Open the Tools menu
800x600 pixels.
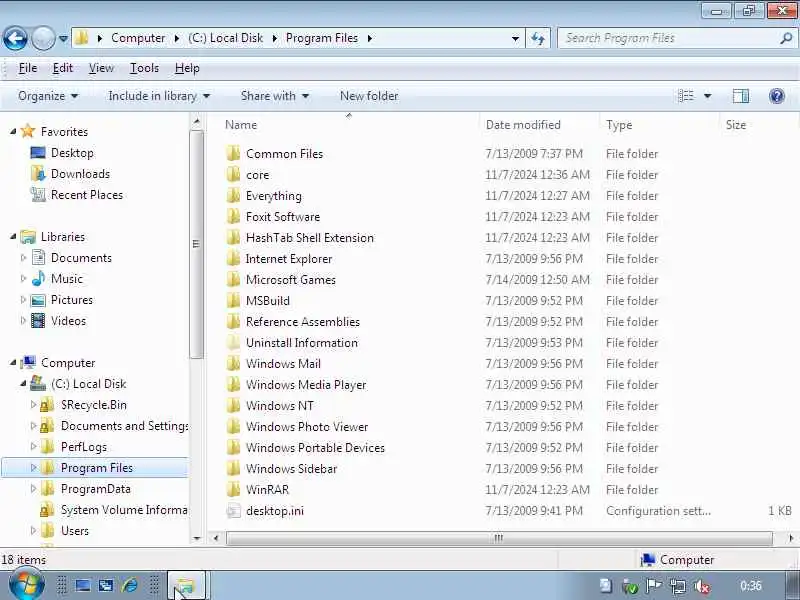144,68
